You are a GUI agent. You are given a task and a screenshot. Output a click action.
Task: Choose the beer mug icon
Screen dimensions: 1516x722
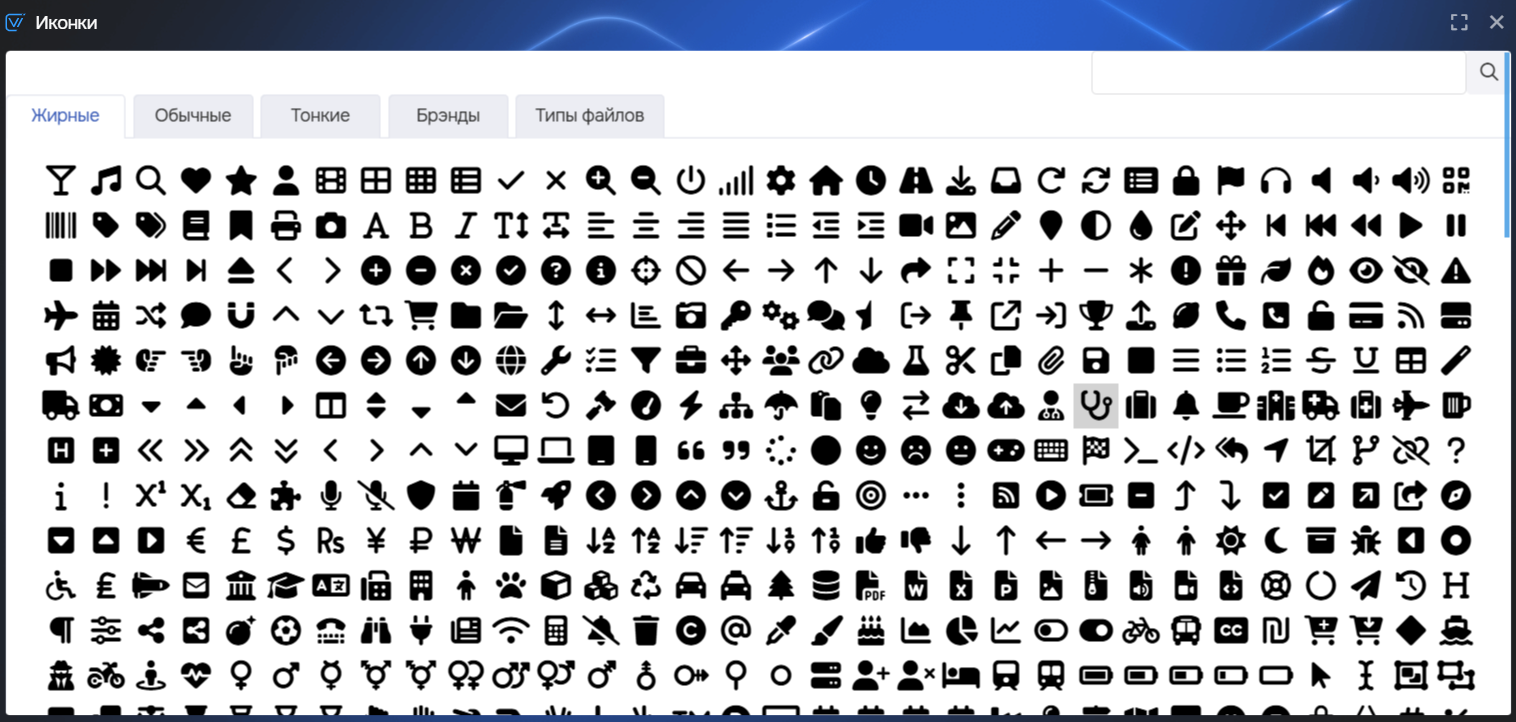[1456, 406]
